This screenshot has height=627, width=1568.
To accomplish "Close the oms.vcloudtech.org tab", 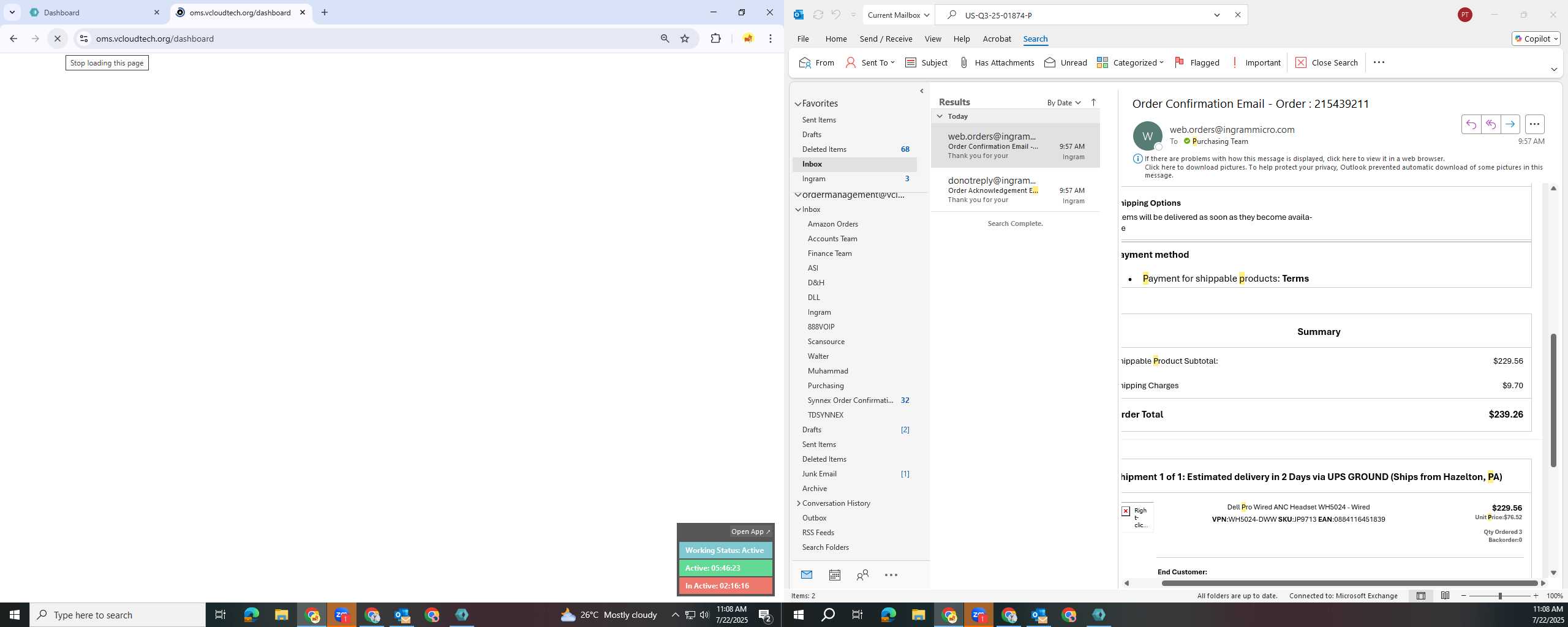I will click(x=303, y=12).
